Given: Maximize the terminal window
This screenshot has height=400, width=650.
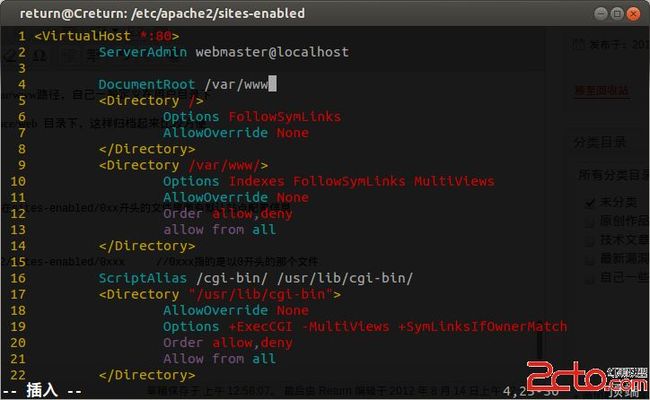Looking at the screenshot, I should (617, 14).
